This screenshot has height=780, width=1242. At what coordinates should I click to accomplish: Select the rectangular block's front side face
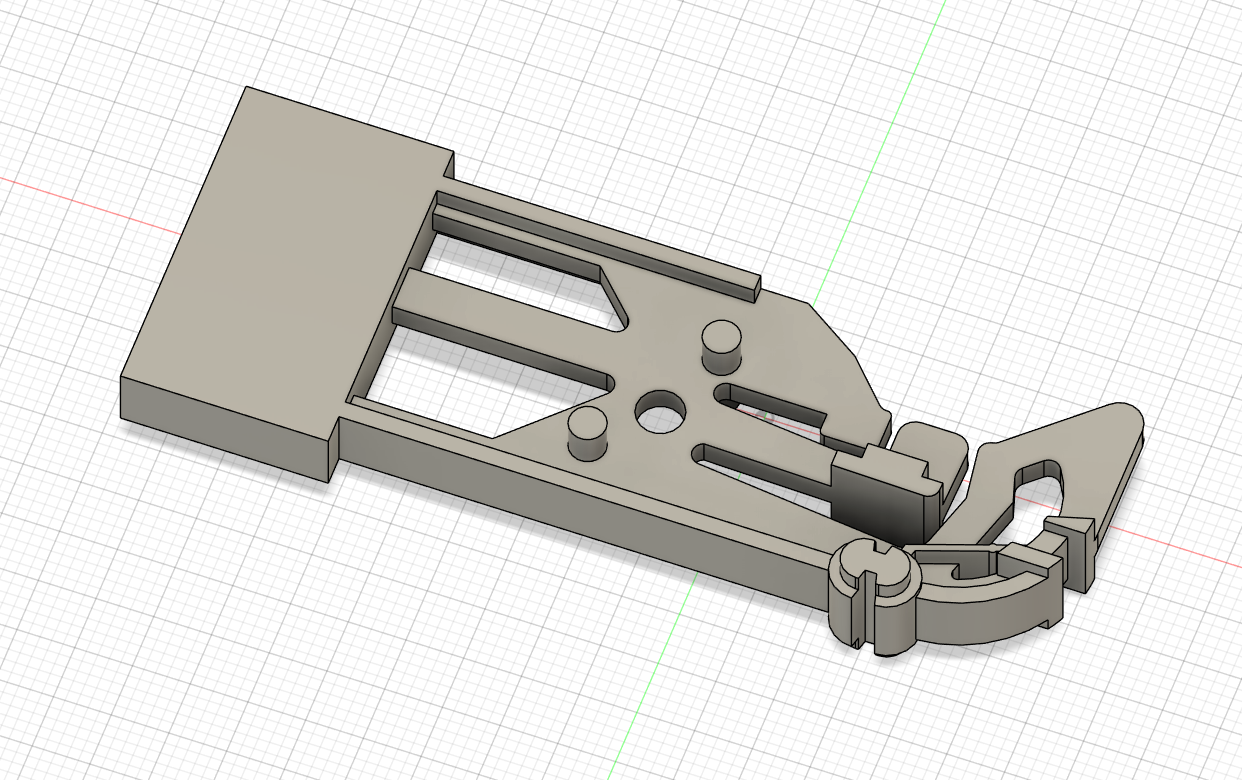226,428
